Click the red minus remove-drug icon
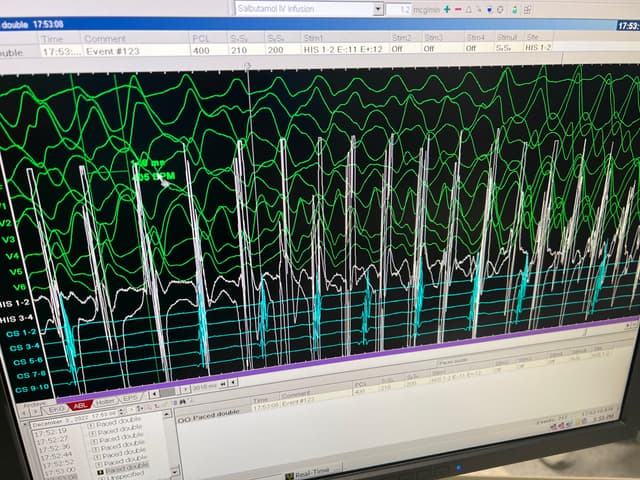This screenshot has width=640, height=480. click(458, 9)
